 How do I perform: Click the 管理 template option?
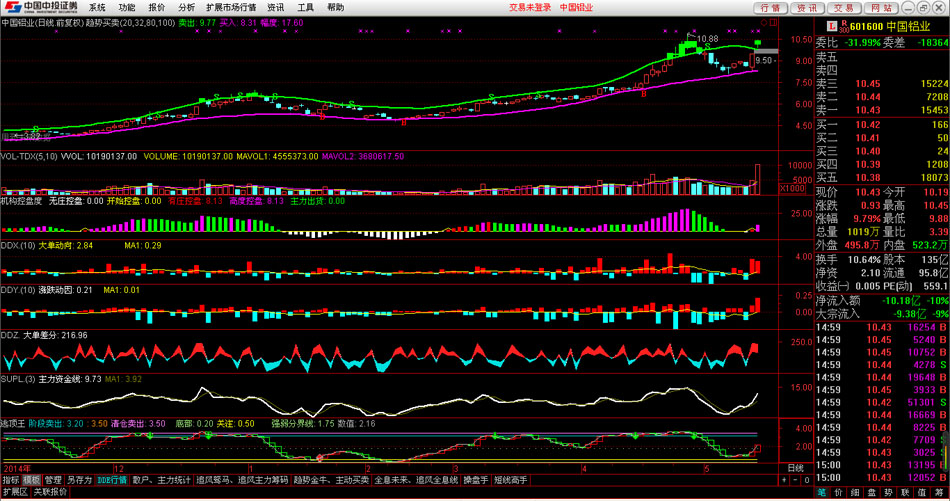pyautogui.click(x=53, y=480)
